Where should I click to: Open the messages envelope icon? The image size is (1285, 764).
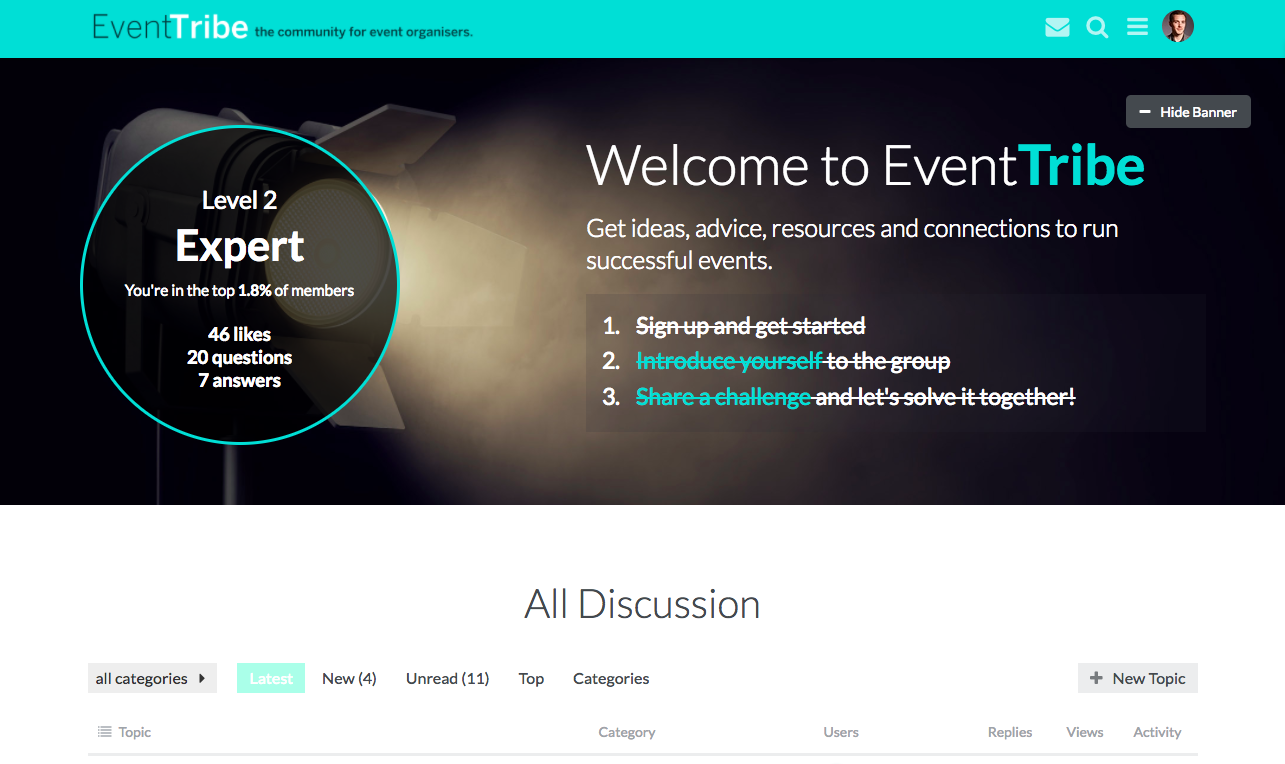pos(1057,27)
